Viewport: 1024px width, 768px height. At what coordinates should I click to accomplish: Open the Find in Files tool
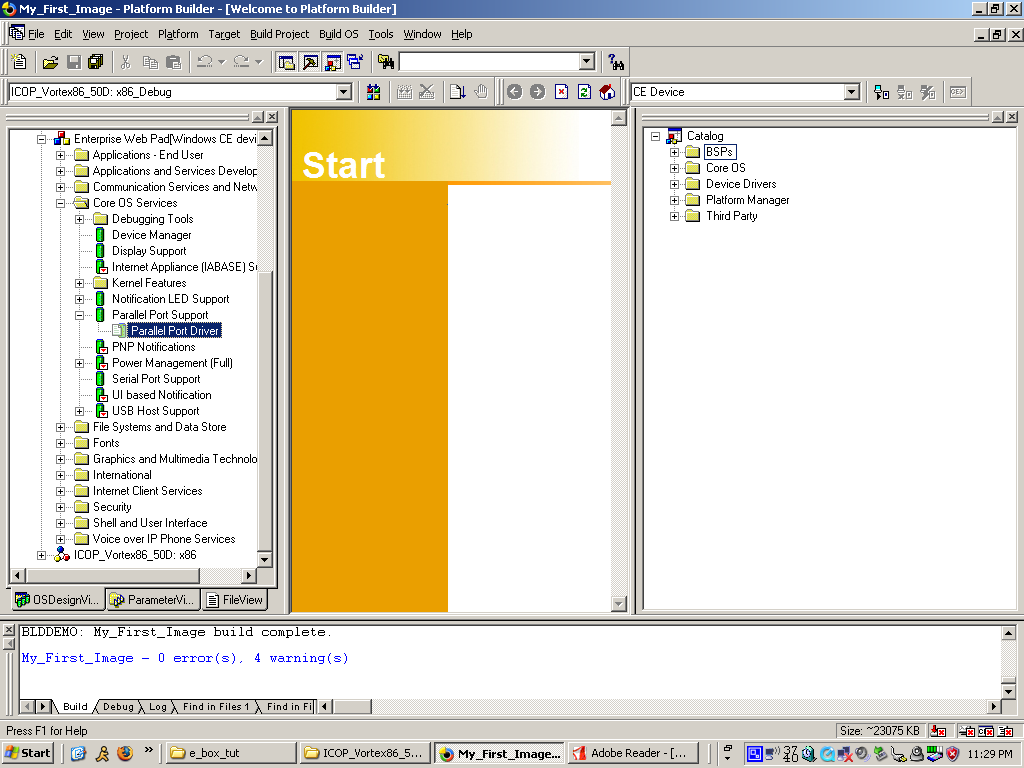(x=384, y=61)
